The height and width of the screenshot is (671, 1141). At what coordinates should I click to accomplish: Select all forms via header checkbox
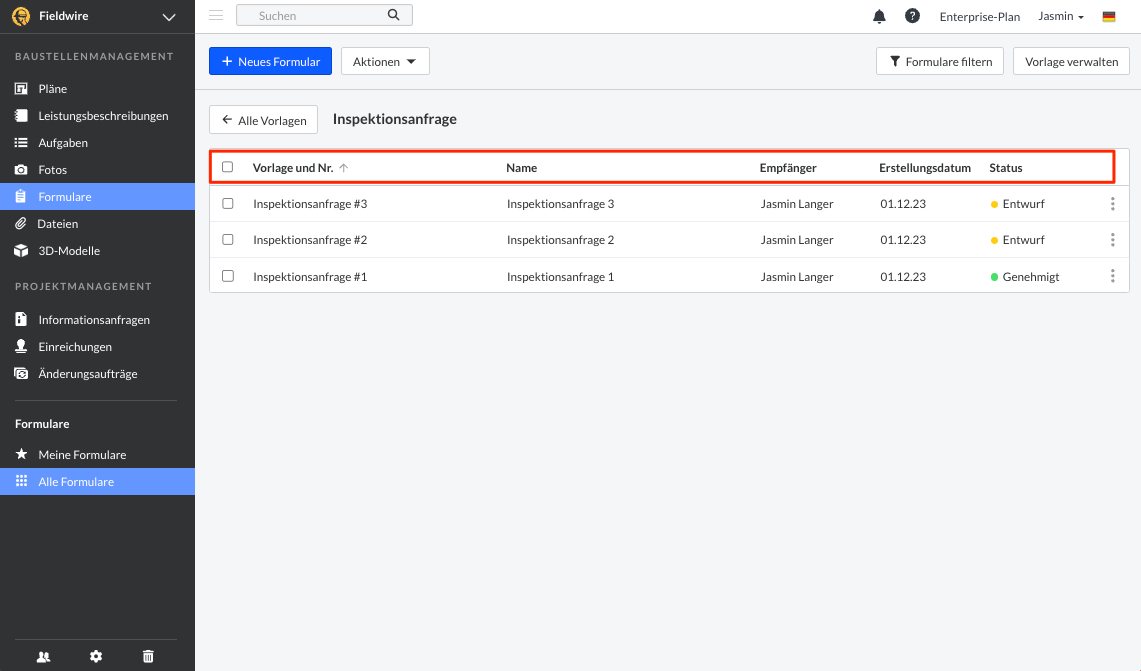pyautogui.click(x=228, y=167)
